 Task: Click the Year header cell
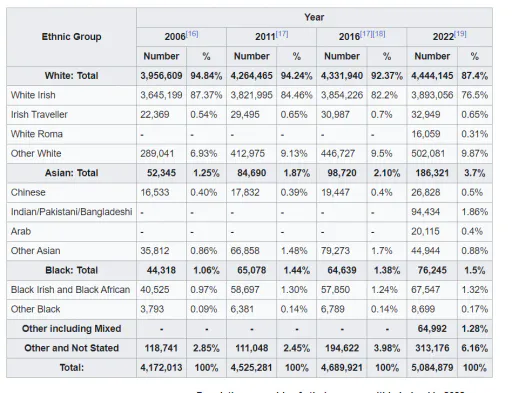(x=314, y=17)
